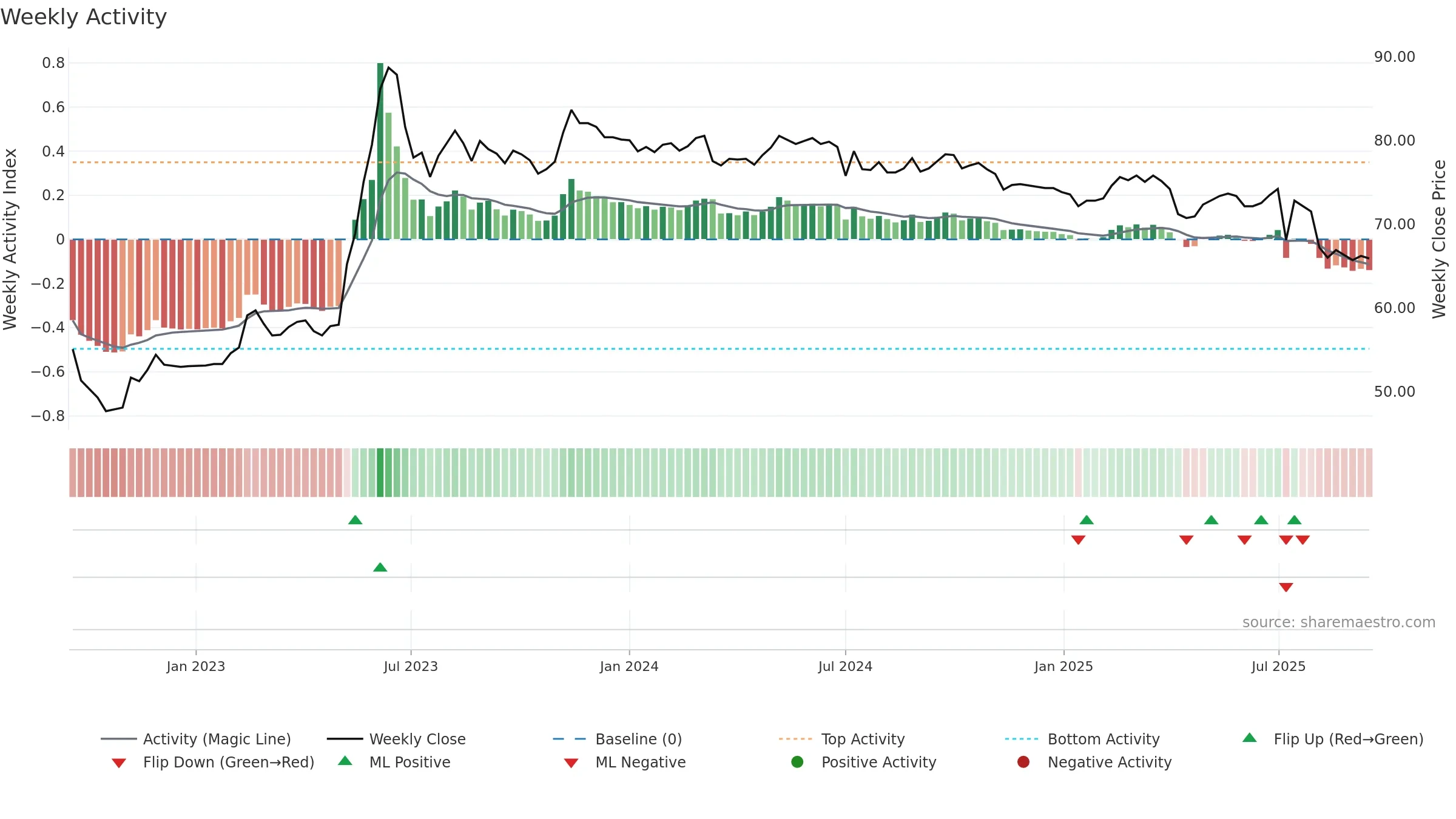Toggle Flip Up (Red→Green) legend entry

(x=1333, y=739)
